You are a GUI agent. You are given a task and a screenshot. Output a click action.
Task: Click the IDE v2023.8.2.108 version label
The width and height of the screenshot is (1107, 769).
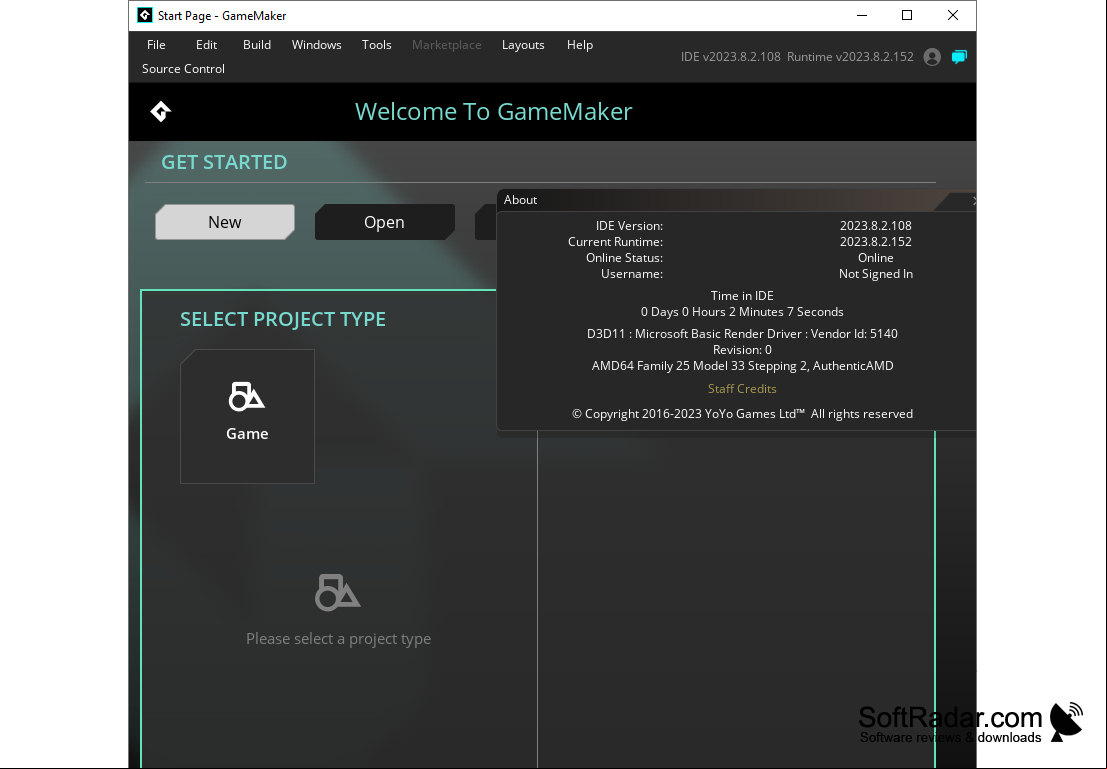click(x=731, y=56)
